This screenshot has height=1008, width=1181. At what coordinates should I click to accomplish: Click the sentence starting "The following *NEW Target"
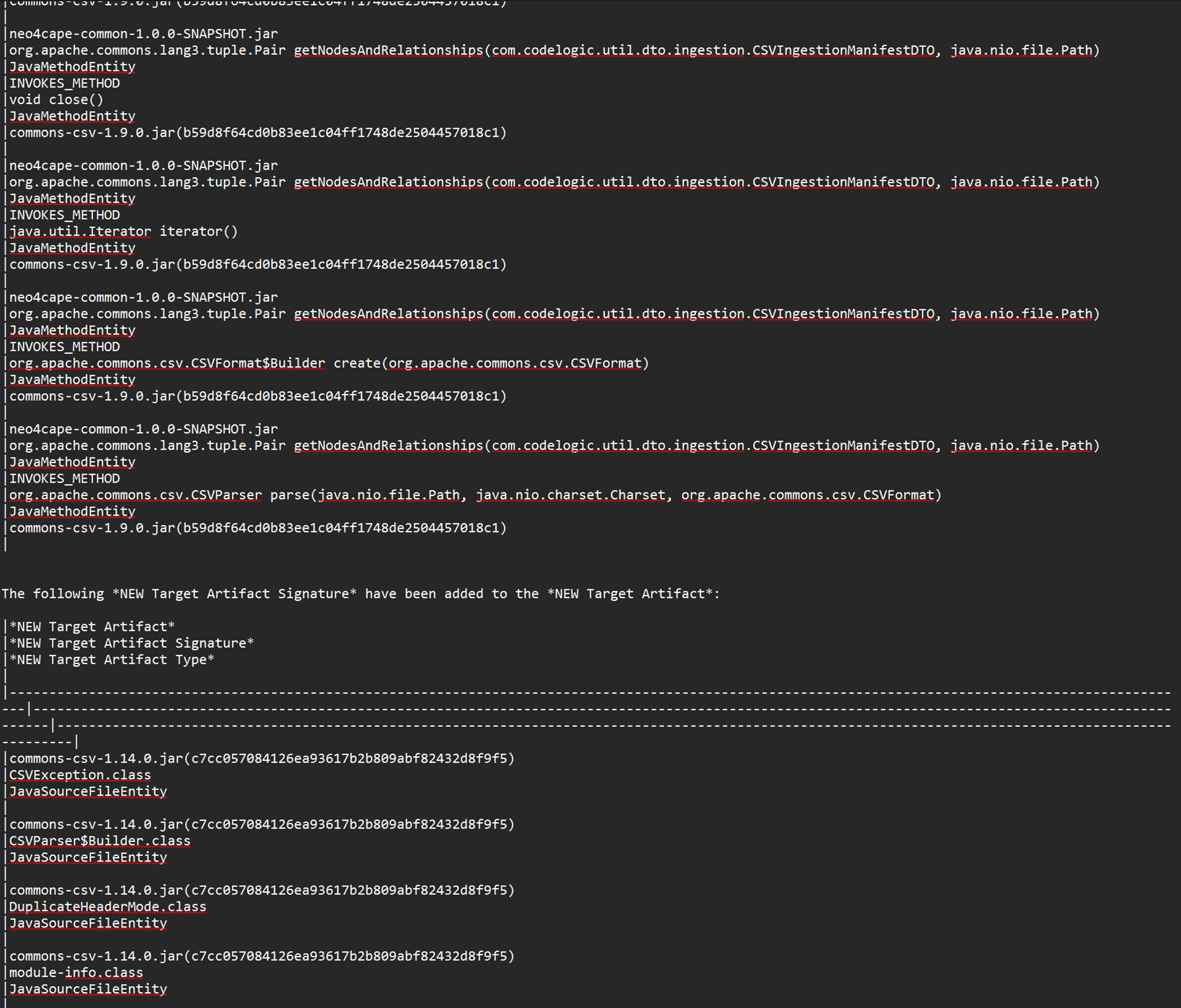pos(360,594)
